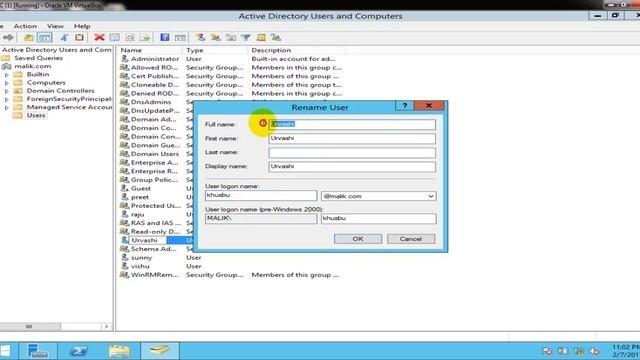Sort by the Name column header
The height and width of the screenshot is (360, 640).
pyautogui.click(x=150, y=50)
